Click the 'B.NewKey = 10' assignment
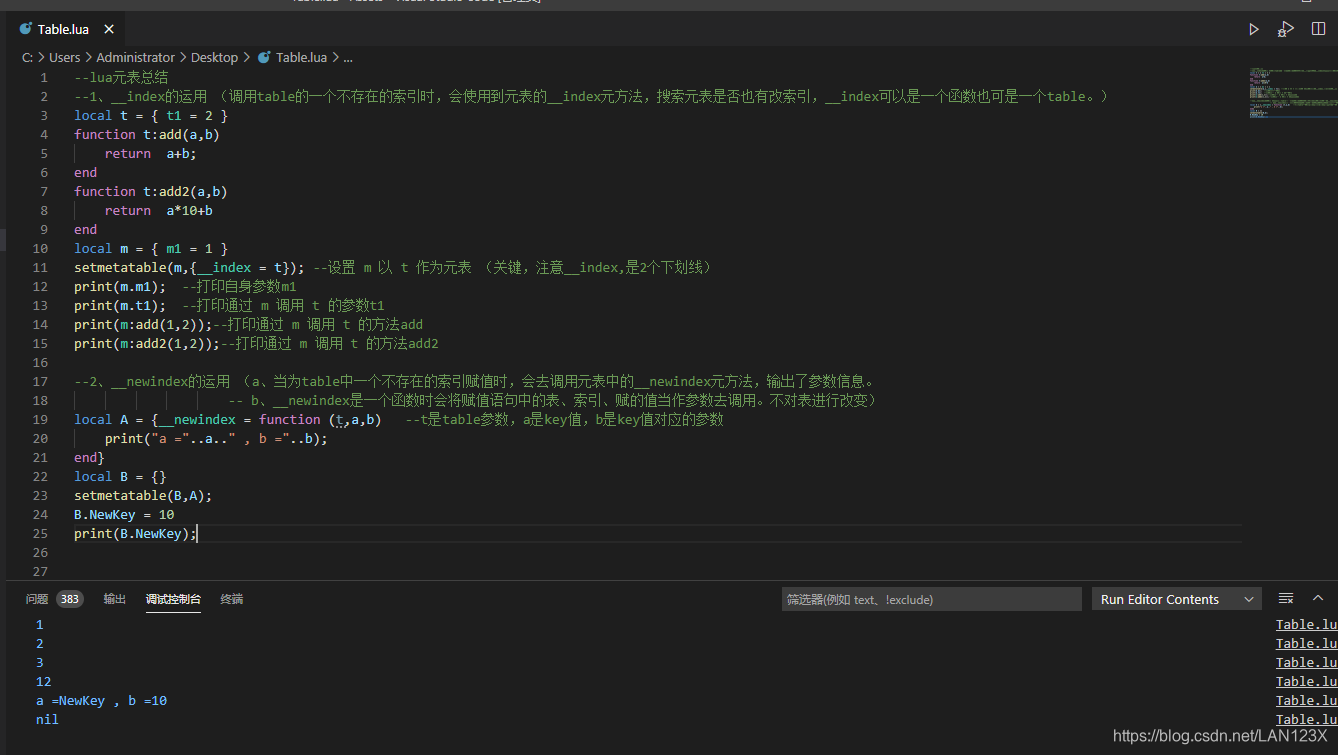1338x755 pixels. (124, 514)
